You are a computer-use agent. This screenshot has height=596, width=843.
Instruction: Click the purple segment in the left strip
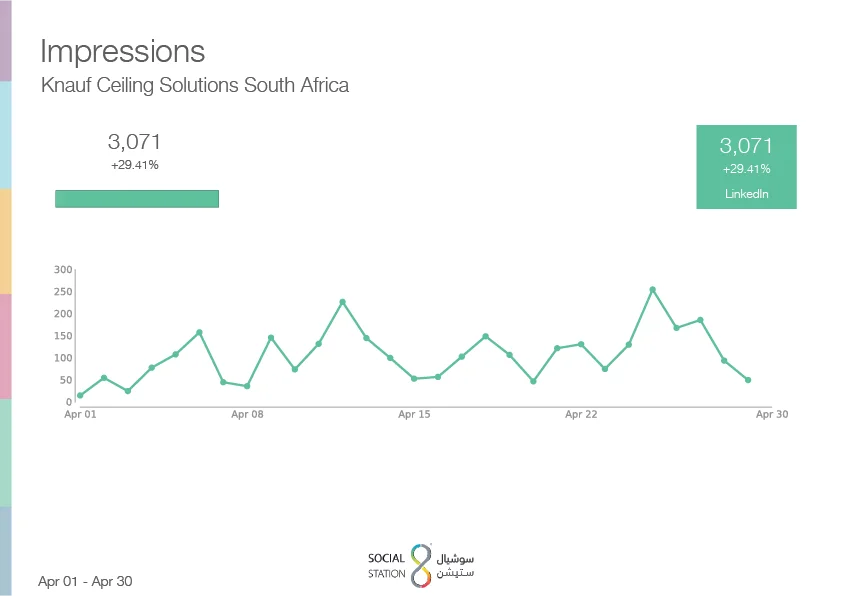5,40
